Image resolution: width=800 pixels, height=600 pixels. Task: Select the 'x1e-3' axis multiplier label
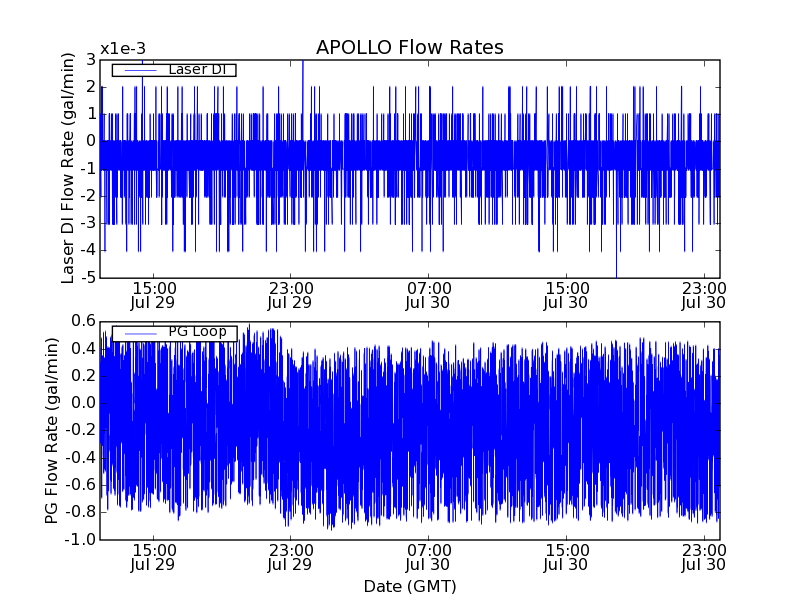pos(123,49)
